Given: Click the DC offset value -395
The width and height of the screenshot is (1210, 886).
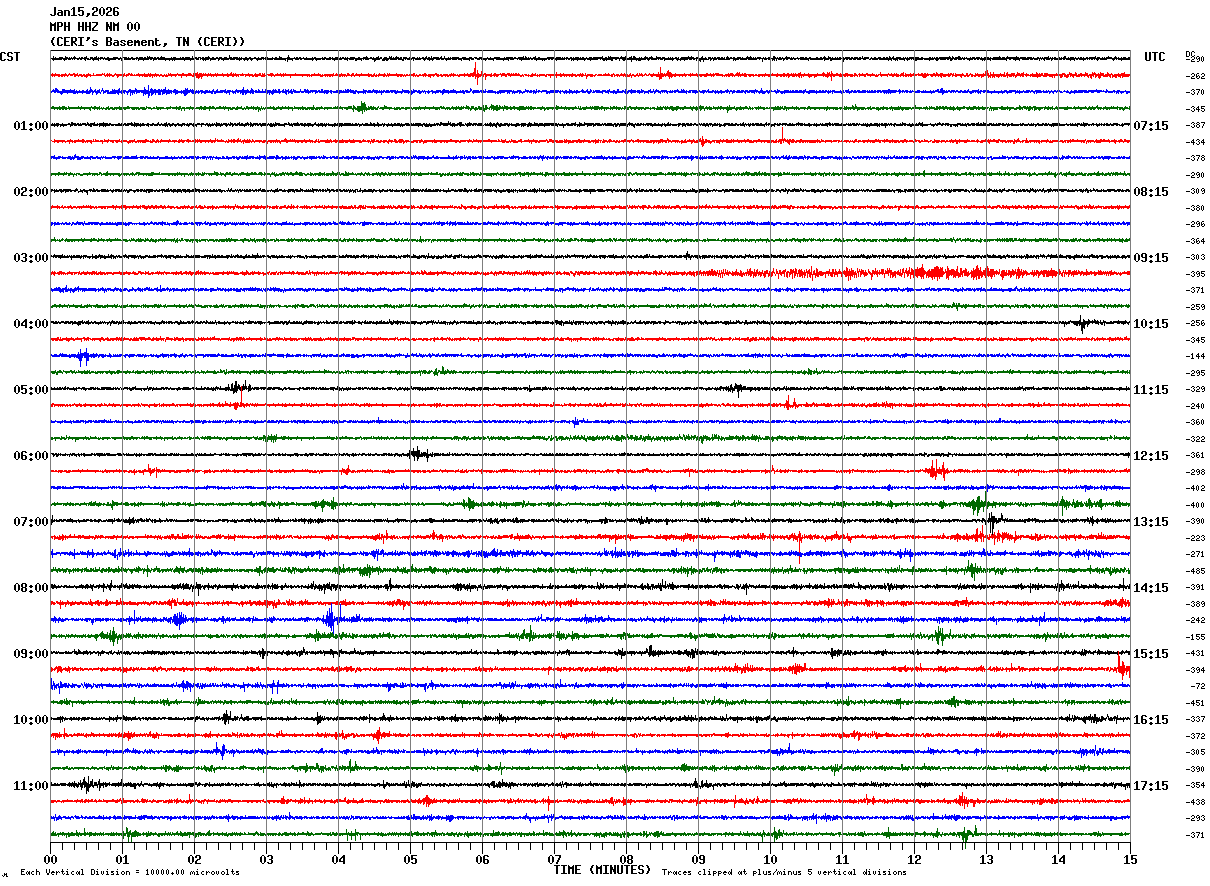Looking at the screenshot, I should click(1195, 274).
